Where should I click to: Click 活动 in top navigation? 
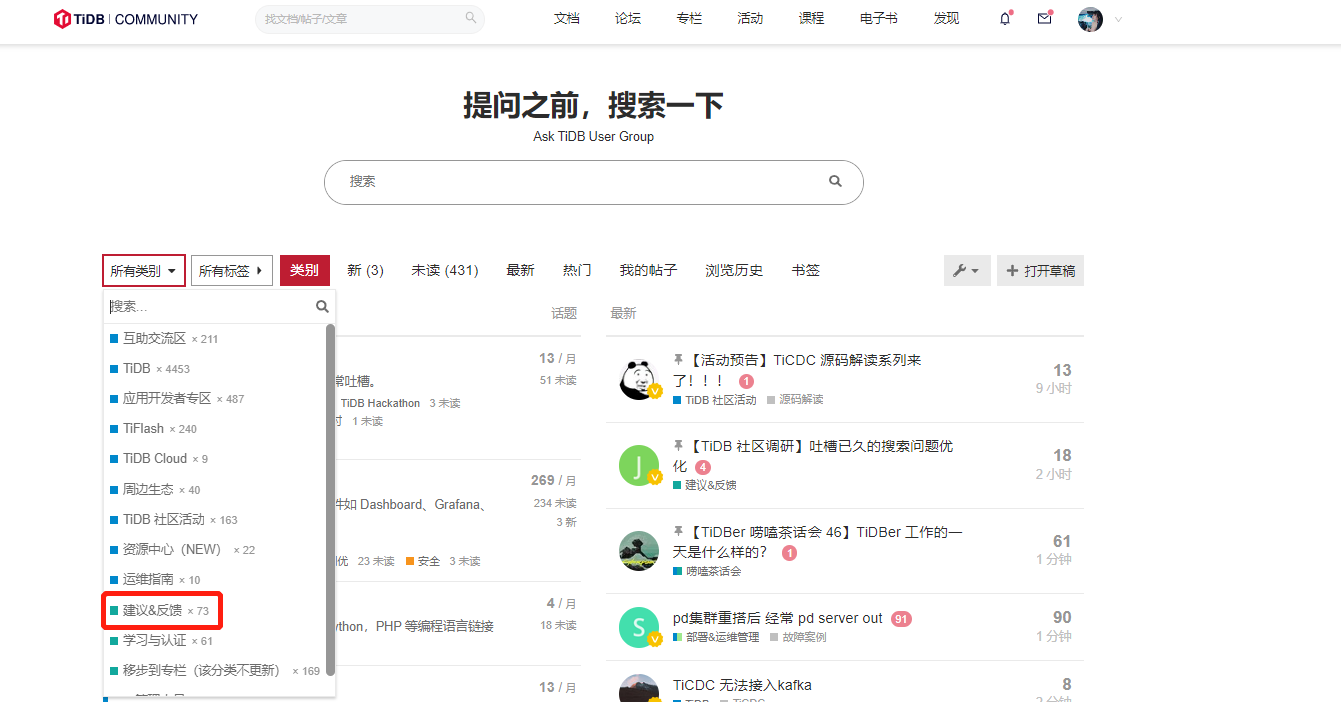[750, 19]
